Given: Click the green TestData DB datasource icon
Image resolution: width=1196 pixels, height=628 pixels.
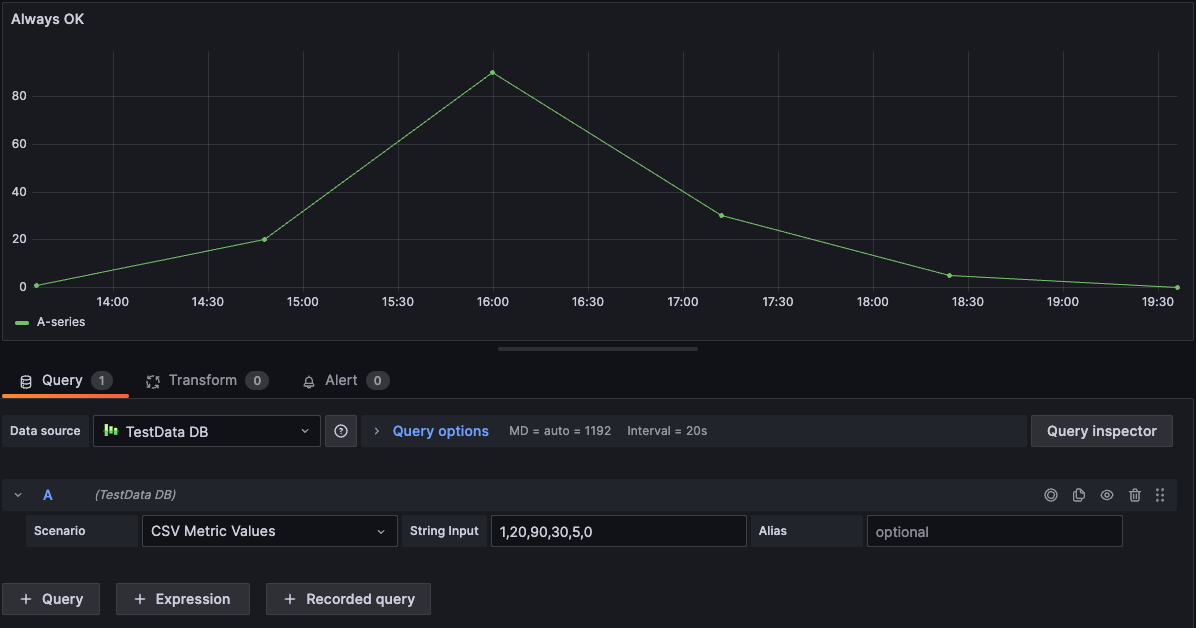Looking at the screenshot, I should pyautogui.click(x=113, y=430).
